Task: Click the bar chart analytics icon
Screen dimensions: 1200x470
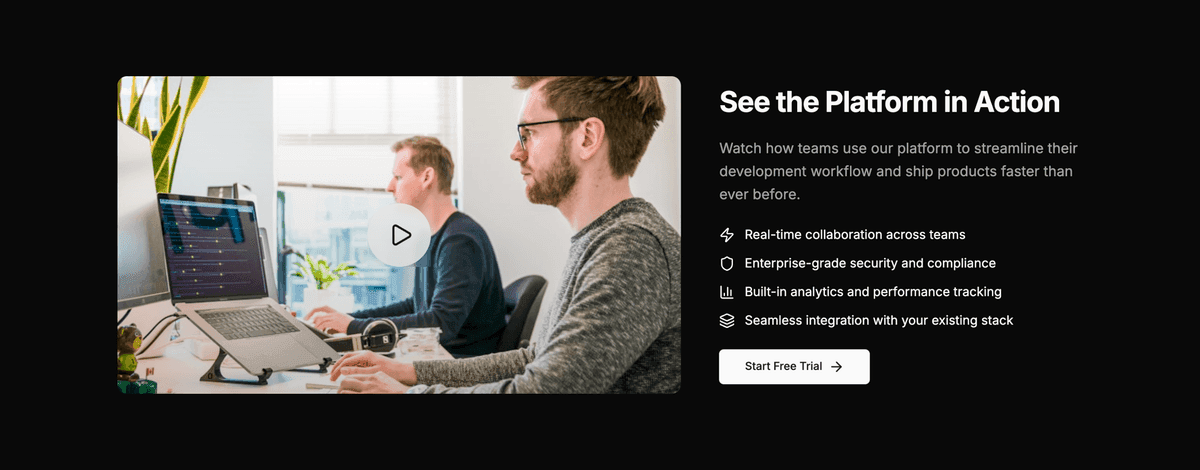Action: [x=727, y=292]
